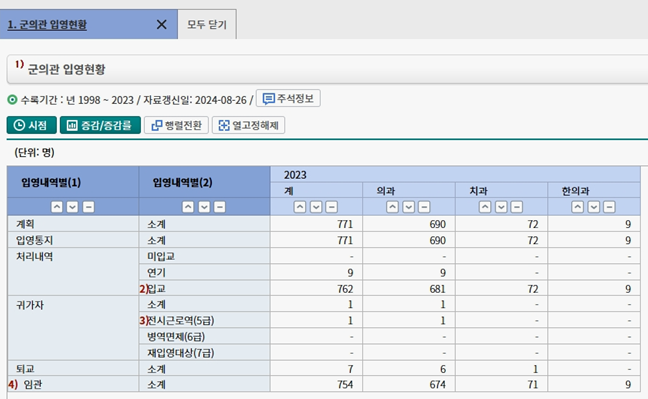Click the 2023 year header

click(x=295, y=175)
